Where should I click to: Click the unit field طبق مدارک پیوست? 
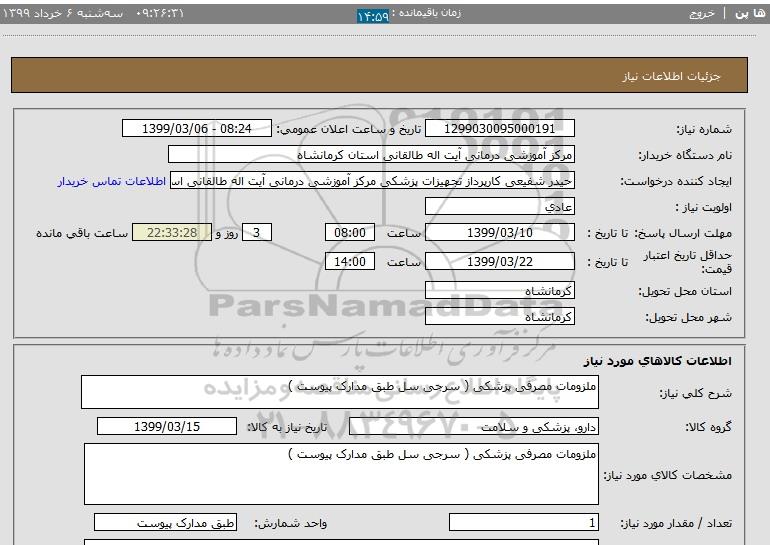click(165, 522)
